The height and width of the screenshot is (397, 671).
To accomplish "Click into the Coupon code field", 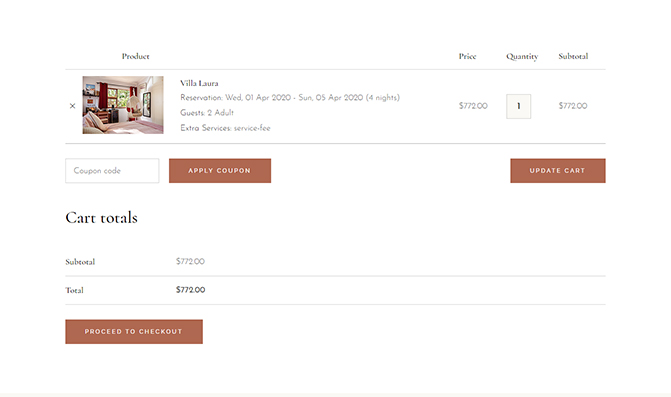I will tap(112, 171).
